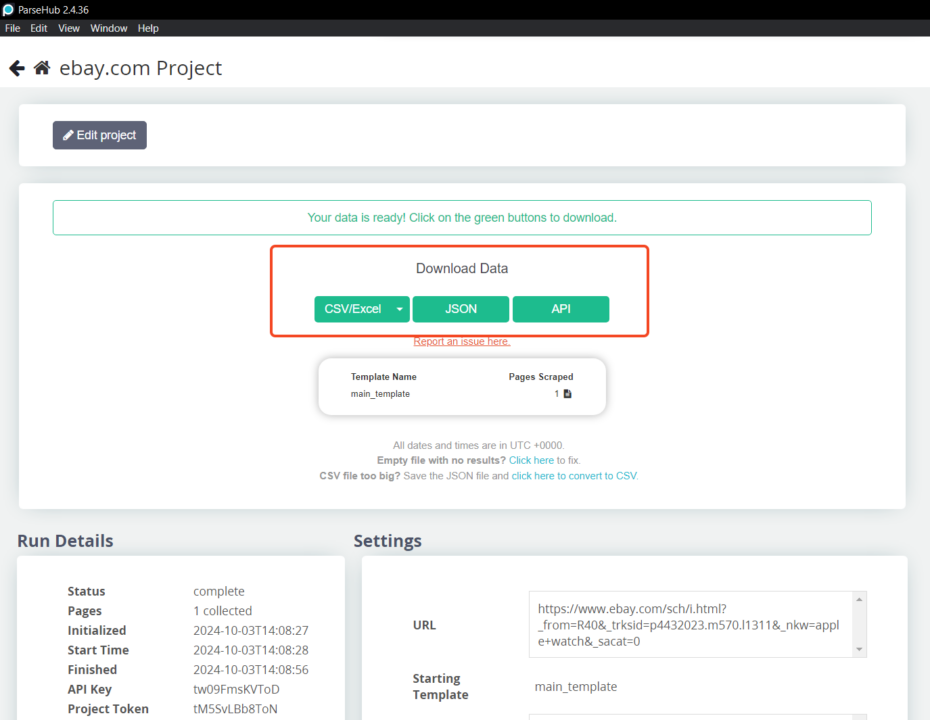This screenshot has height=720, width=930.
Task: Open 'Click here' link for empty file fix
Action: tap(531, 460)
